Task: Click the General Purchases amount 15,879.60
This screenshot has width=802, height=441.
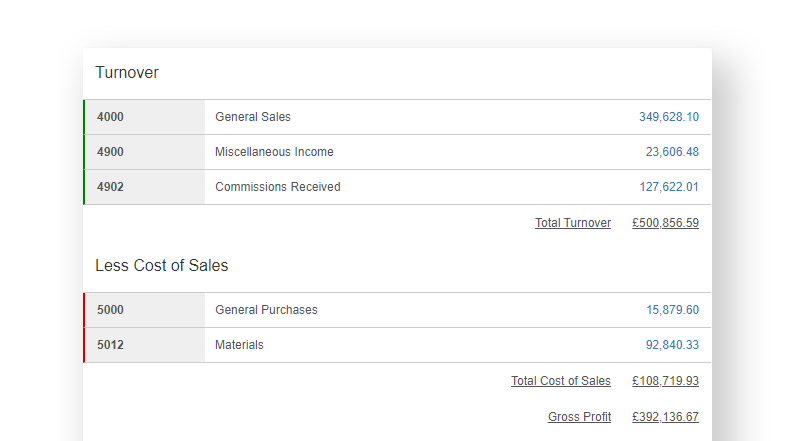Action: point(672,310)
